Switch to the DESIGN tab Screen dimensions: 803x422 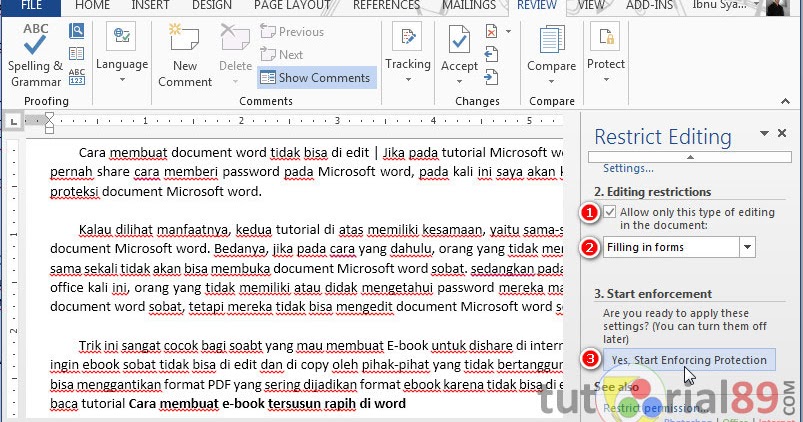pyautogui.click(x=212, y=6)
